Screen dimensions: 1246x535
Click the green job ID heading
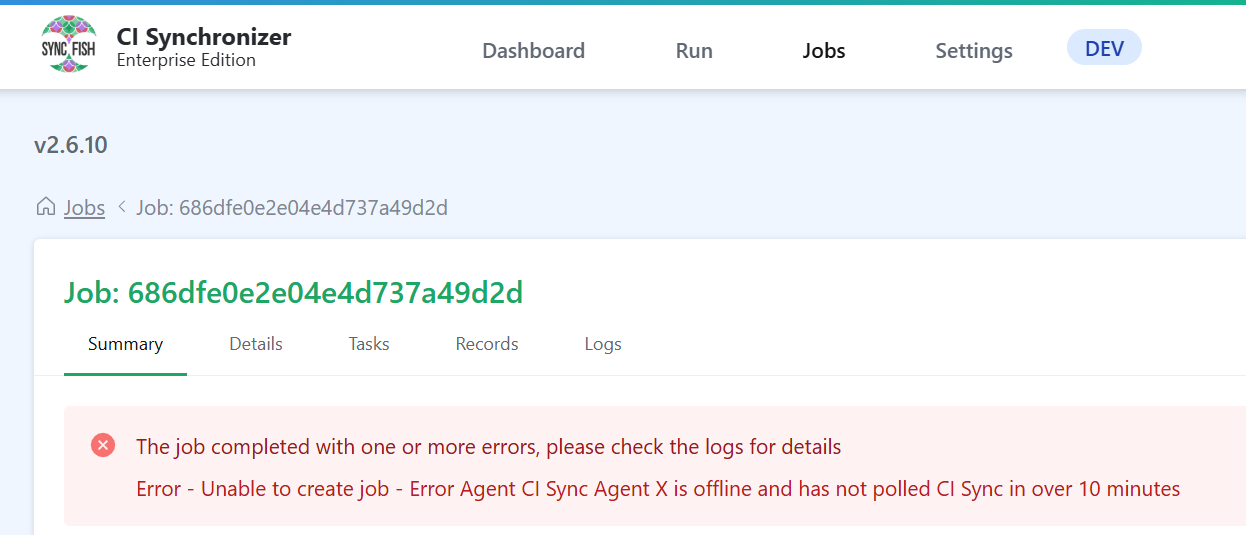[x=294, y=293]
